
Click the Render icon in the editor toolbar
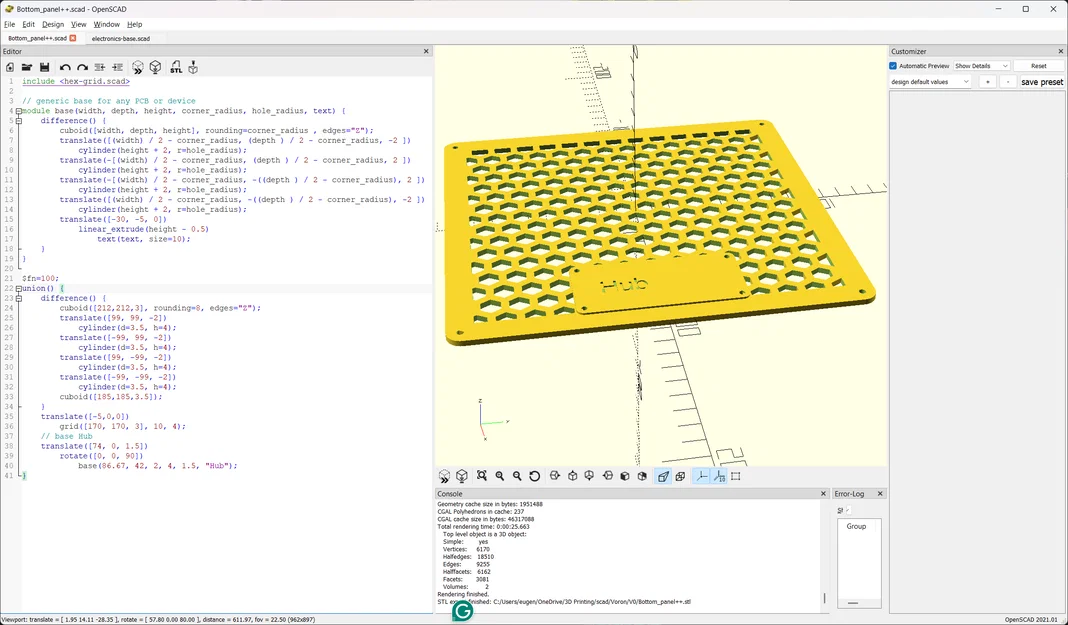(x=155, y=67)
